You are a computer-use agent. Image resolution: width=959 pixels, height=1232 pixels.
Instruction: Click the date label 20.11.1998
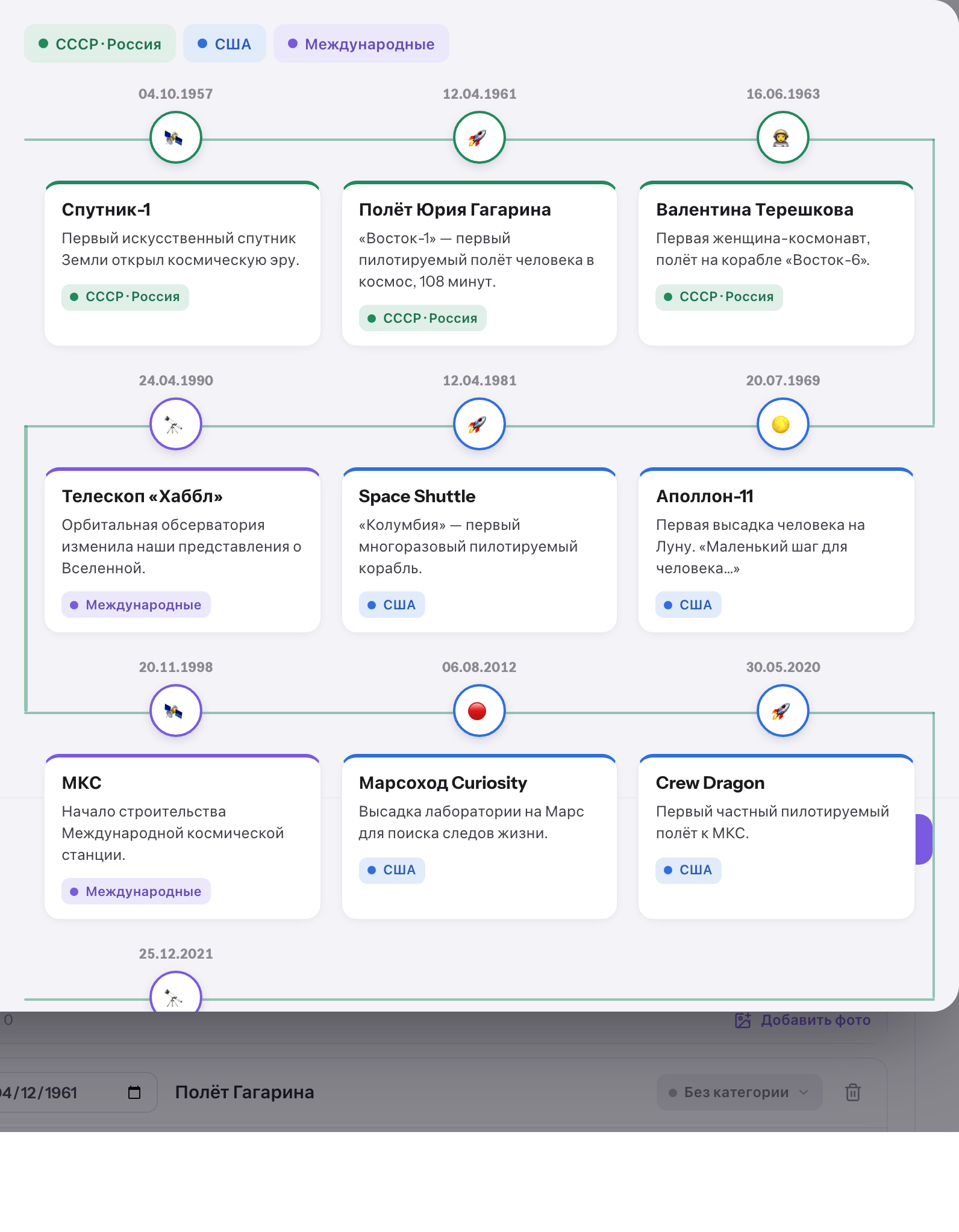pos(176,667)
